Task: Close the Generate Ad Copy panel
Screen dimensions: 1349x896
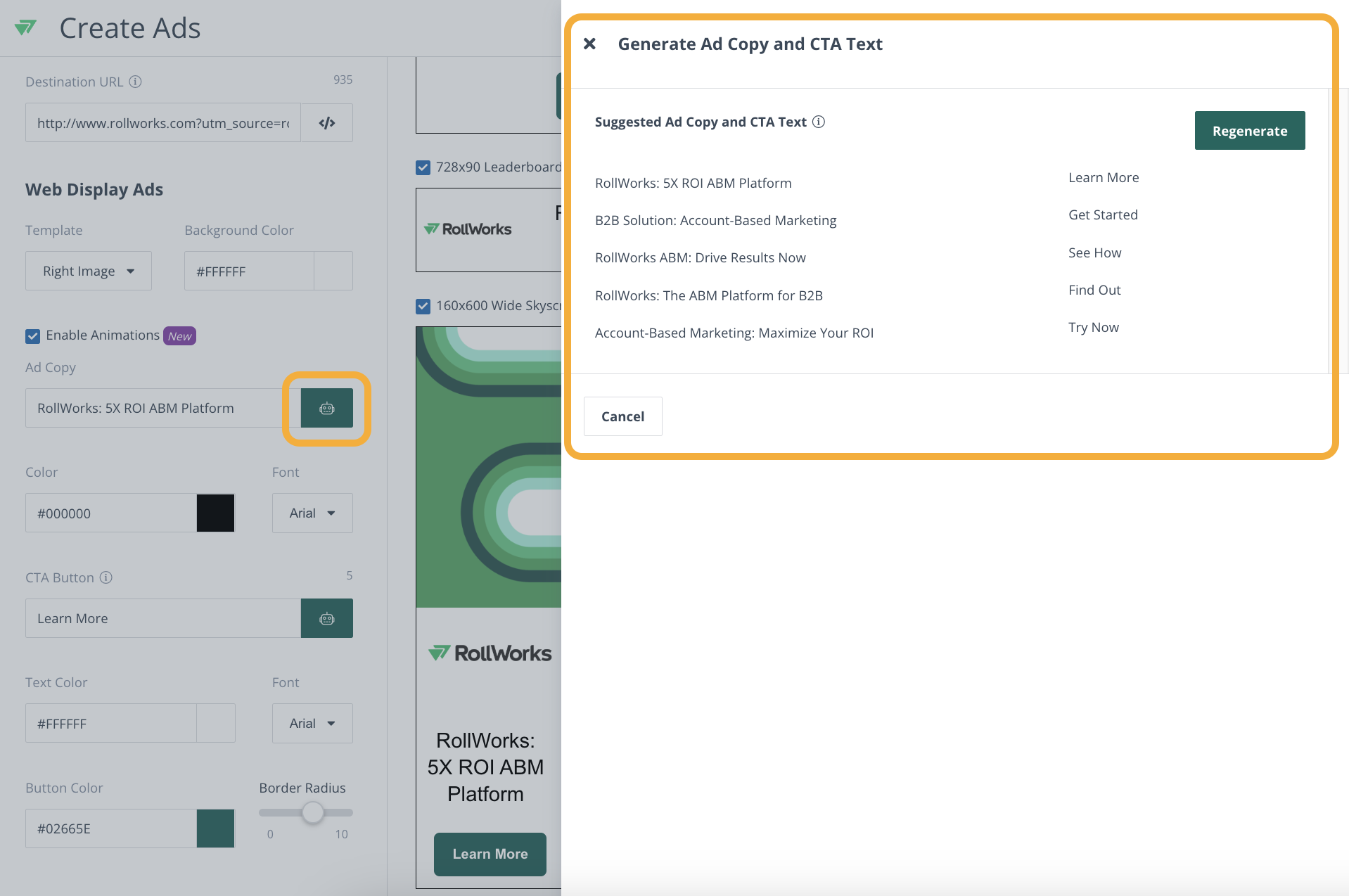Action: tap(590, 44)
